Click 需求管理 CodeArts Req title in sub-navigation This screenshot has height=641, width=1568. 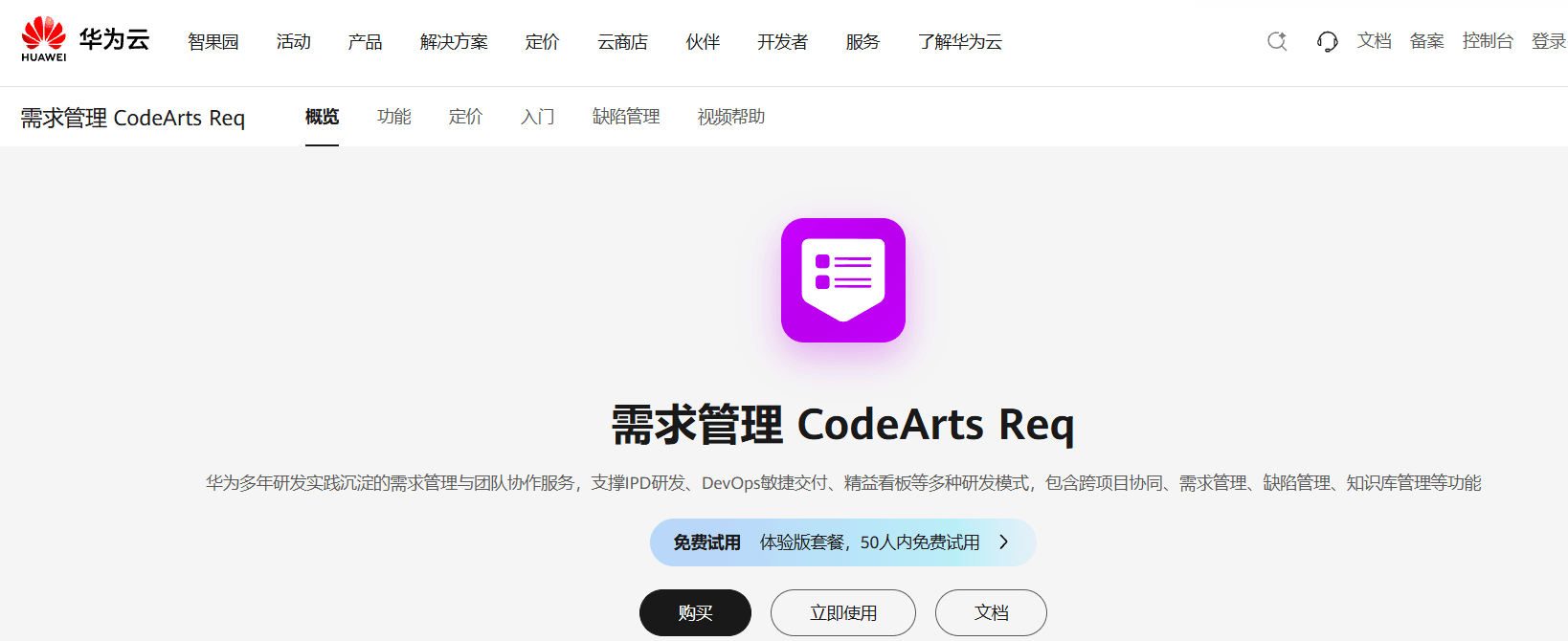pos(133,118)
